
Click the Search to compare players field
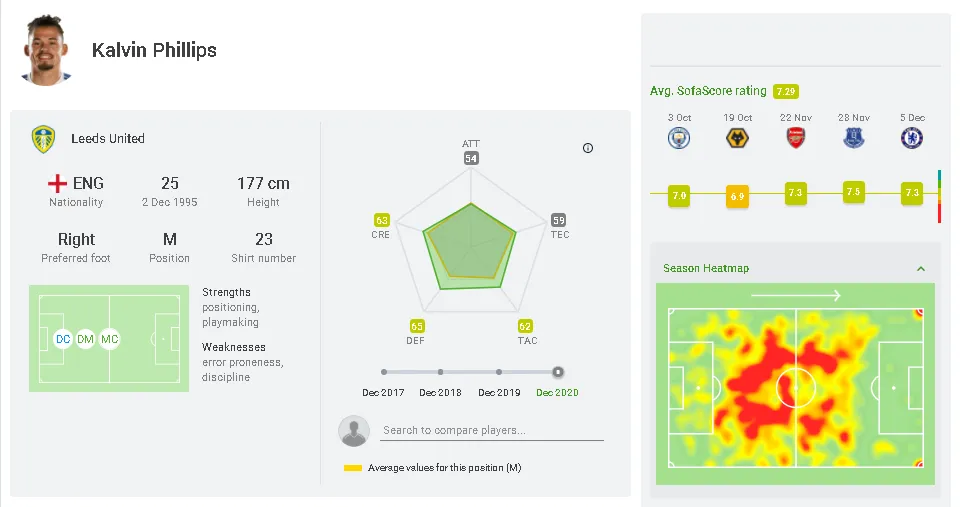click(492, 431)
